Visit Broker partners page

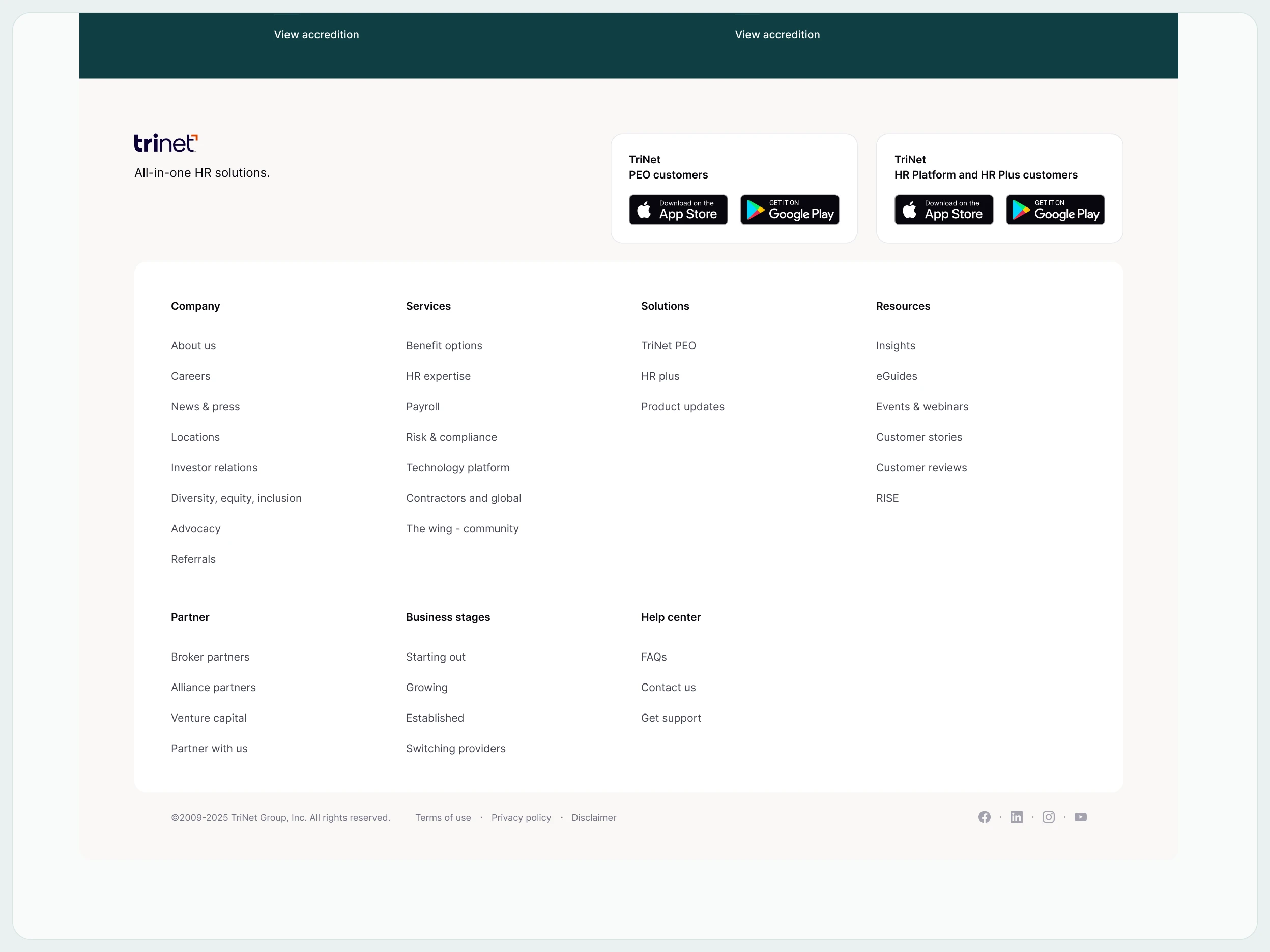(x=210, y=657)
